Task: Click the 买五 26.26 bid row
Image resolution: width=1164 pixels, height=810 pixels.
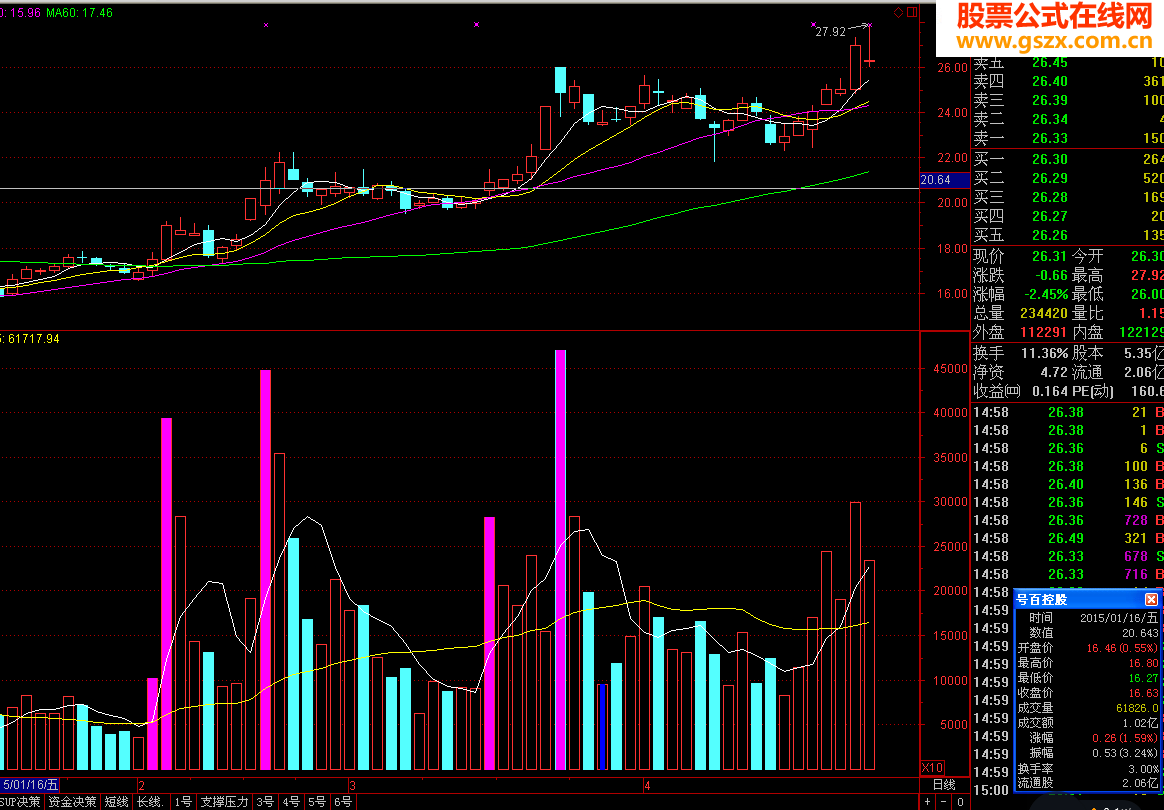Action: [x=1067, y=235]
